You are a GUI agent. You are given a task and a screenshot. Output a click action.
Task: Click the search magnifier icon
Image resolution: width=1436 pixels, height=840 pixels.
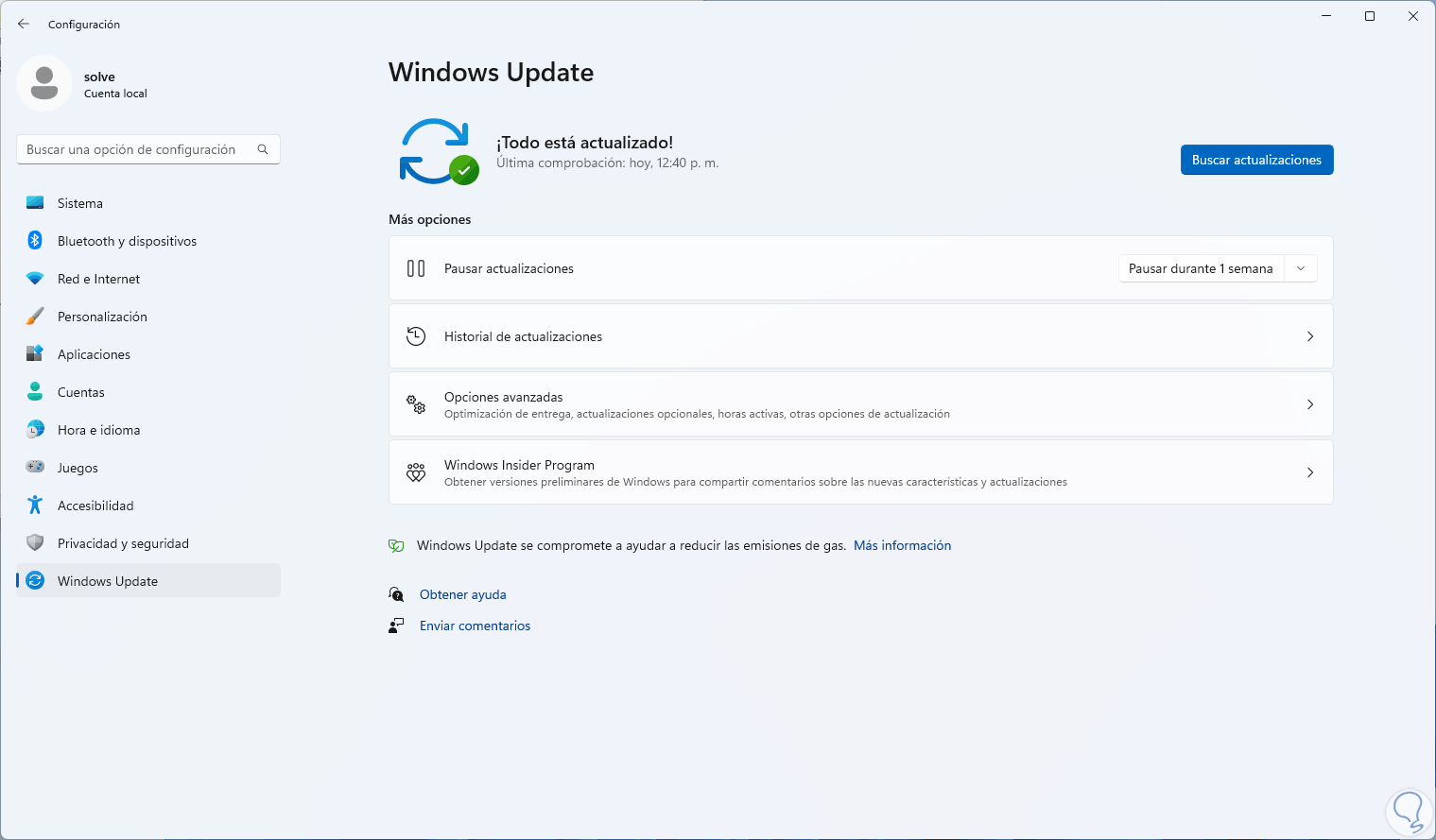click(263, 149)
